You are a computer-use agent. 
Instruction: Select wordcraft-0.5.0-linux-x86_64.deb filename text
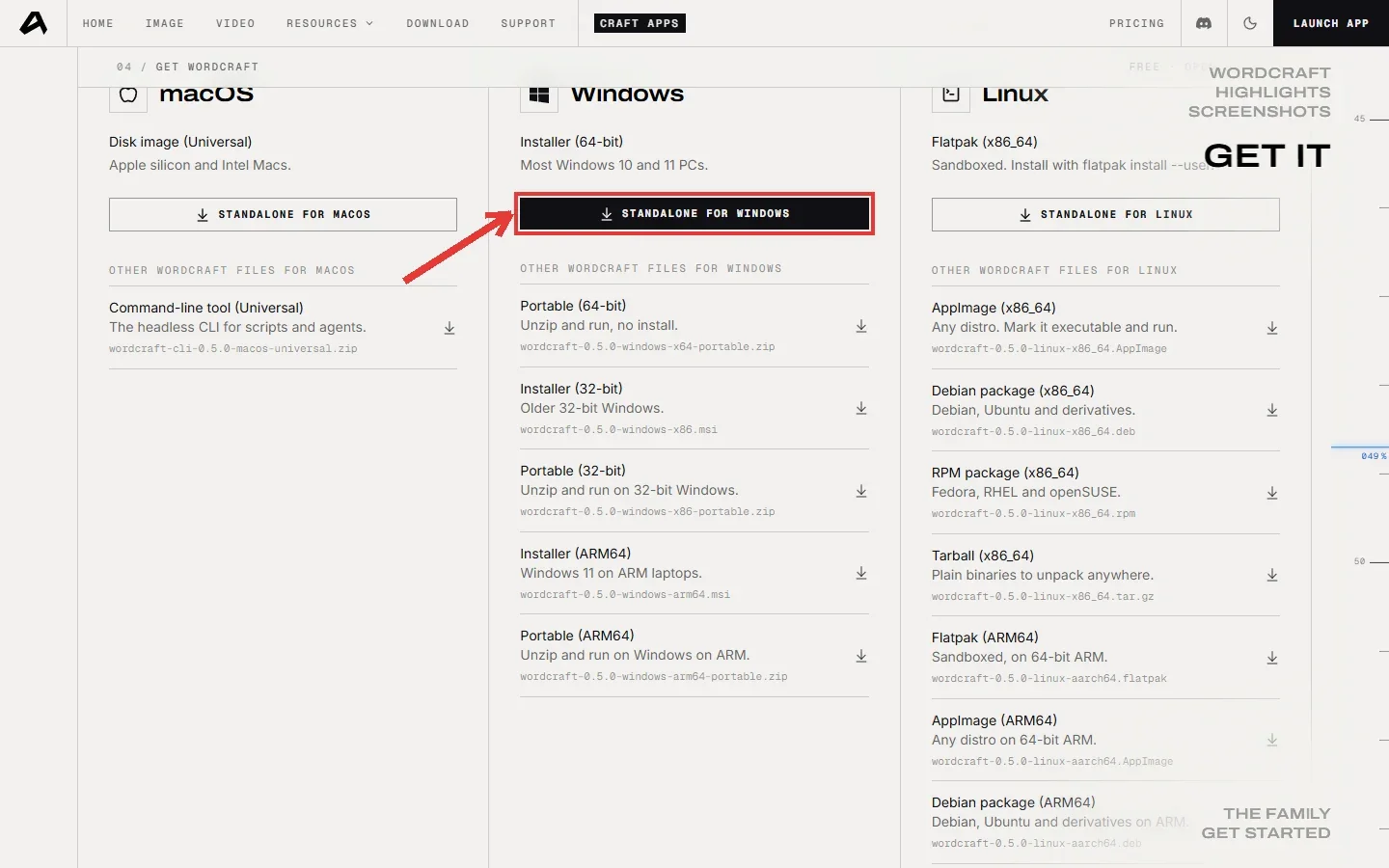pyautogui.click(x=1033, y=432)
